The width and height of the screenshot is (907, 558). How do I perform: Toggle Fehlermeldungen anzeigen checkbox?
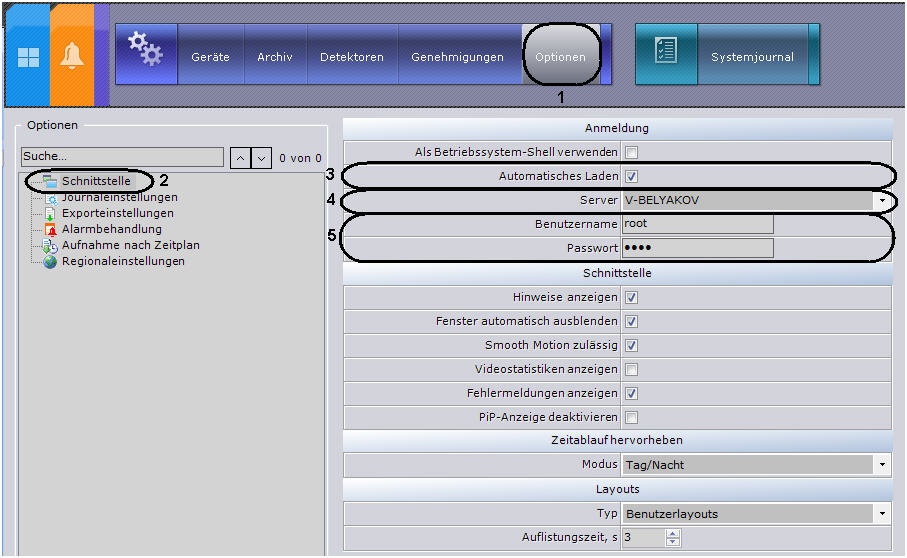(x=631, y=394)
